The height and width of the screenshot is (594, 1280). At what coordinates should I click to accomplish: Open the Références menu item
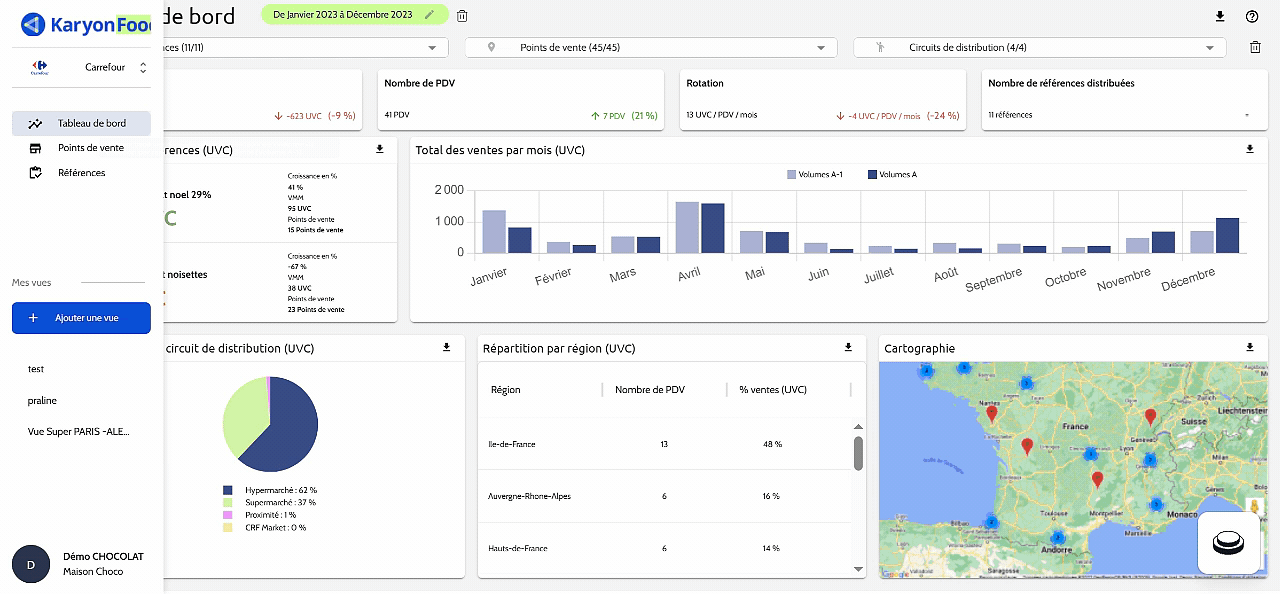[81, 173]
